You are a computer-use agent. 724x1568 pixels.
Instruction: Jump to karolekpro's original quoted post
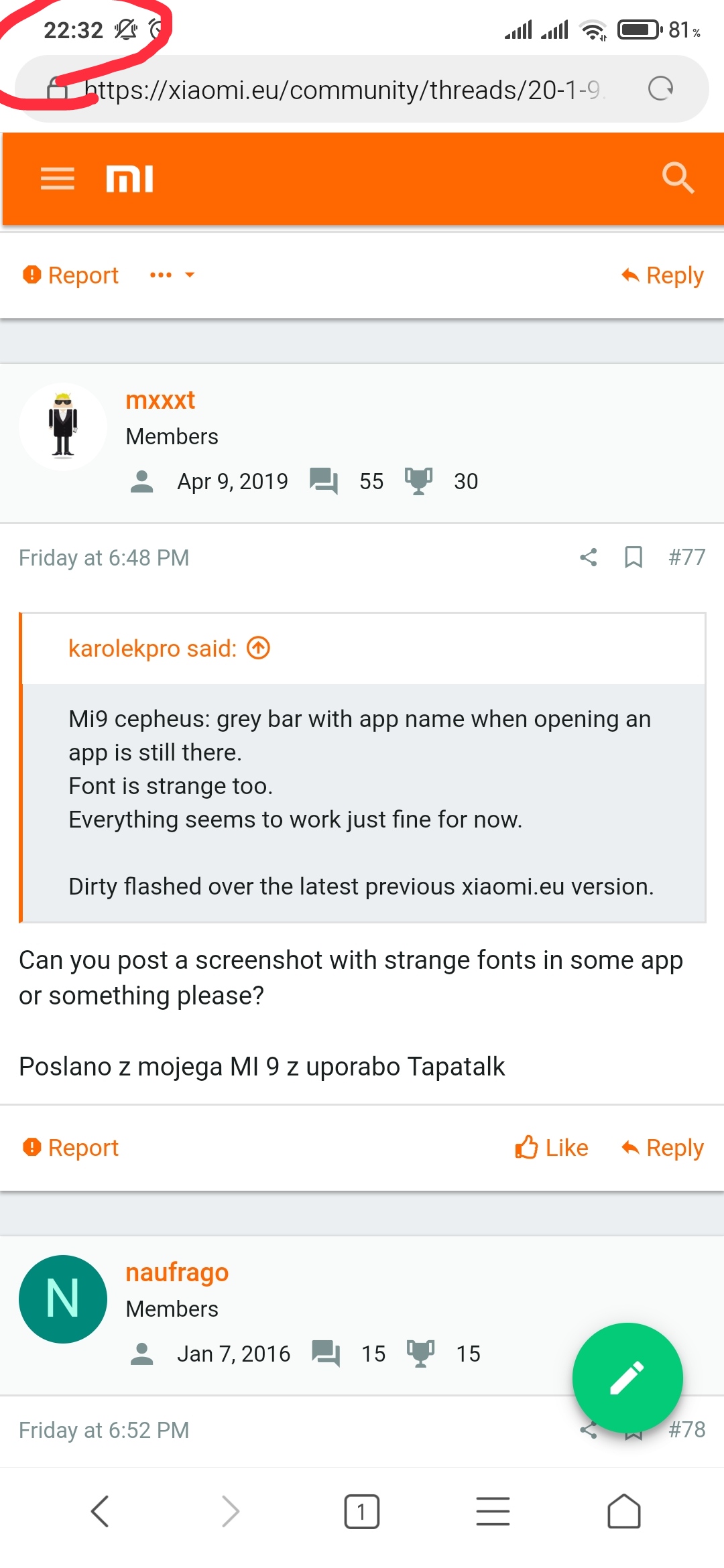(259, 648)
